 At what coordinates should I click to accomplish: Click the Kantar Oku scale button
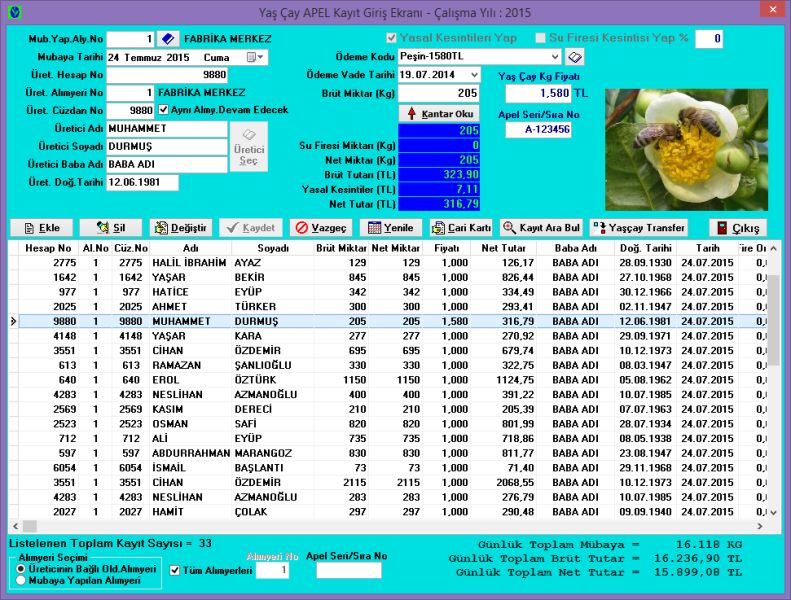(x=439, y=114)
